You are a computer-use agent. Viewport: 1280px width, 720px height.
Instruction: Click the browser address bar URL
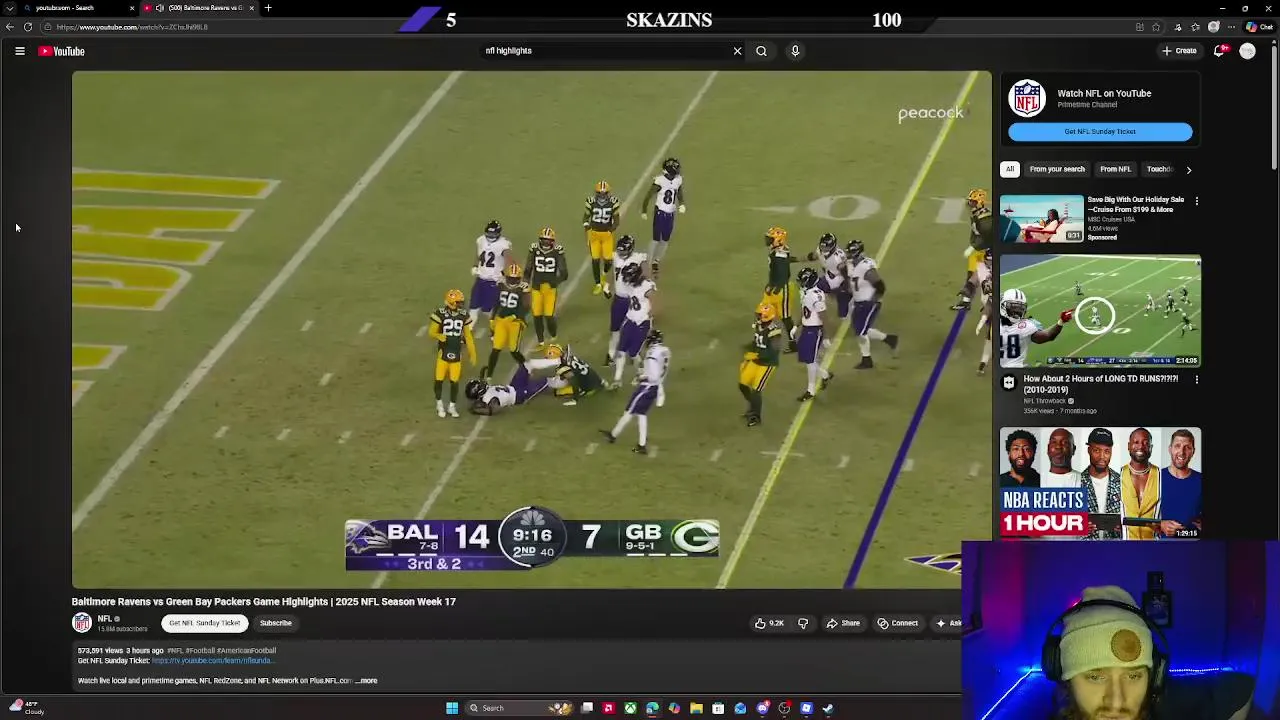tap(132, 27)
